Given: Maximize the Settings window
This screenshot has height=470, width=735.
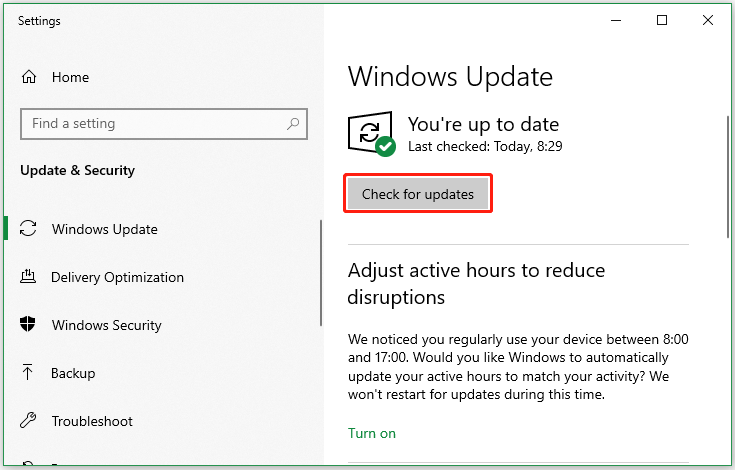Looking at the screenshot, I should point(662,20).
